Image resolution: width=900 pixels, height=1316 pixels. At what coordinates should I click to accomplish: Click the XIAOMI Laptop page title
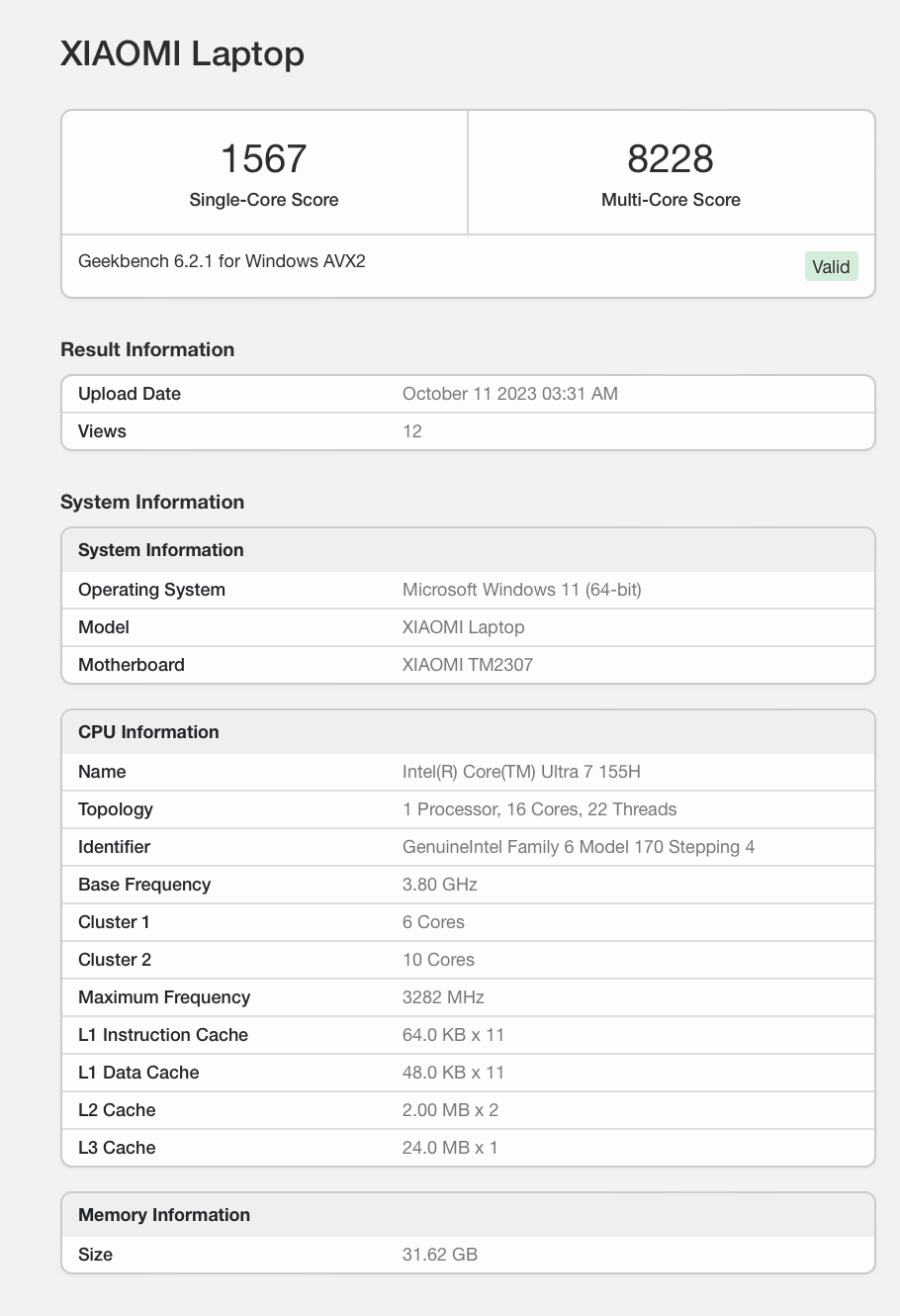click(x=182, y=53)
